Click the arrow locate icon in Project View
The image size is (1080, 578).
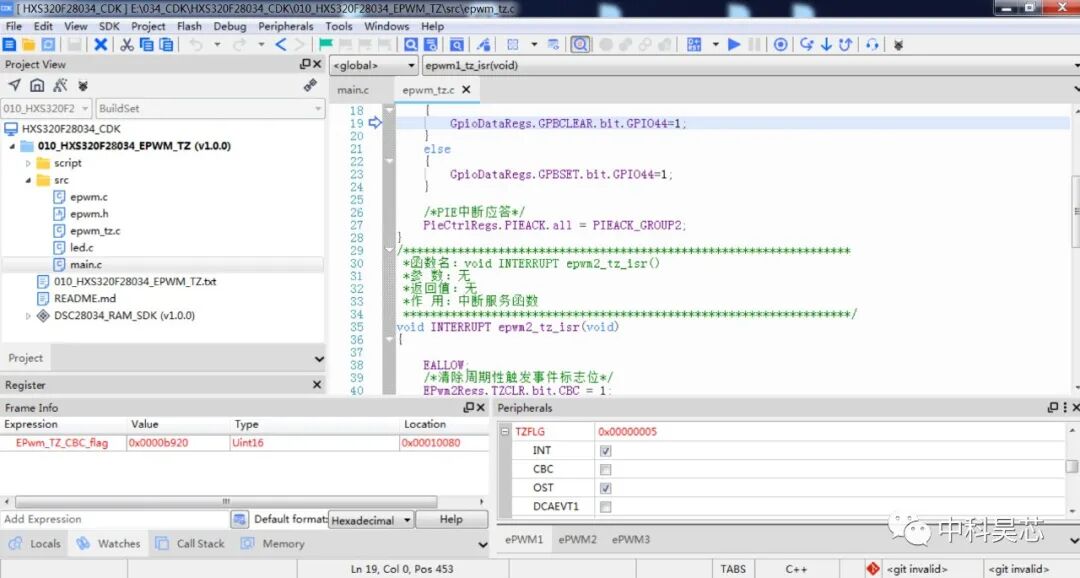(x=14, y=85)
